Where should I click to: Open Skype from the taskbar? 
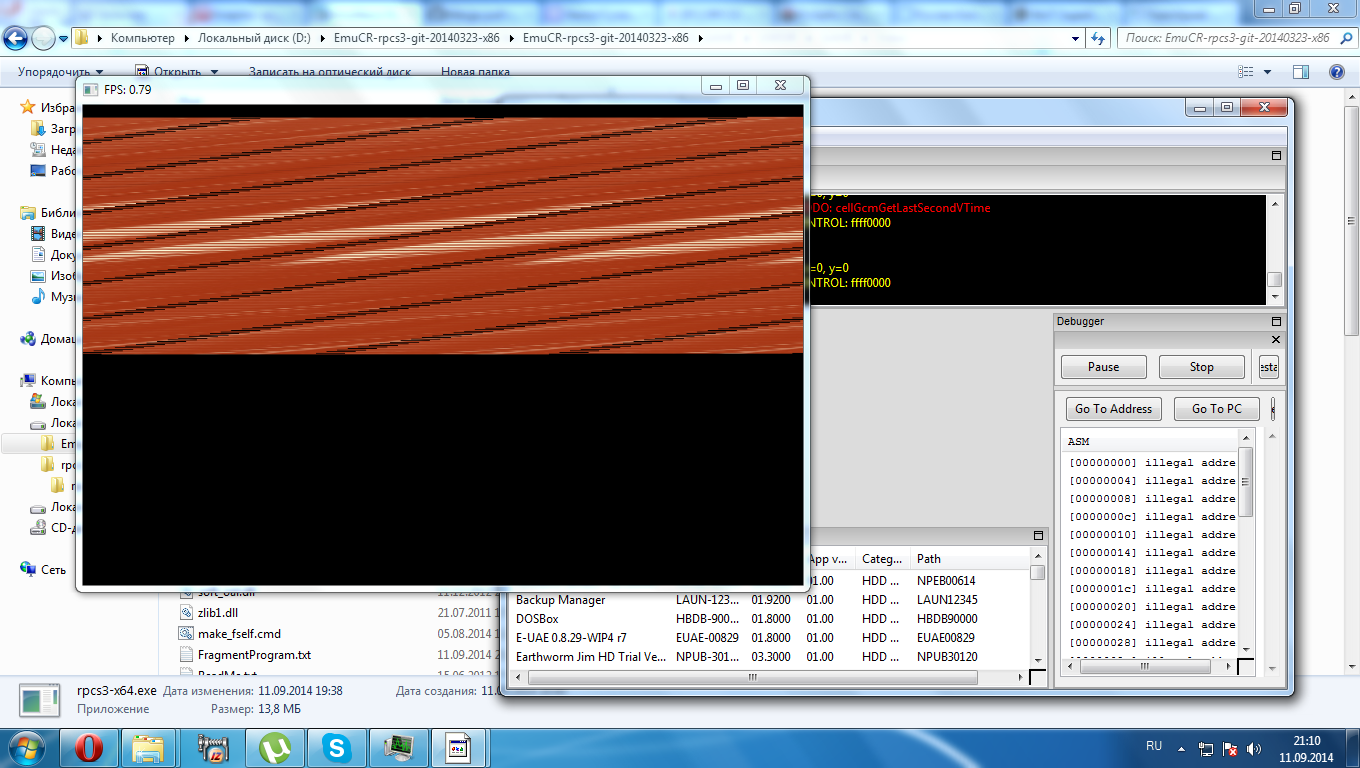[x=337, y=747]
